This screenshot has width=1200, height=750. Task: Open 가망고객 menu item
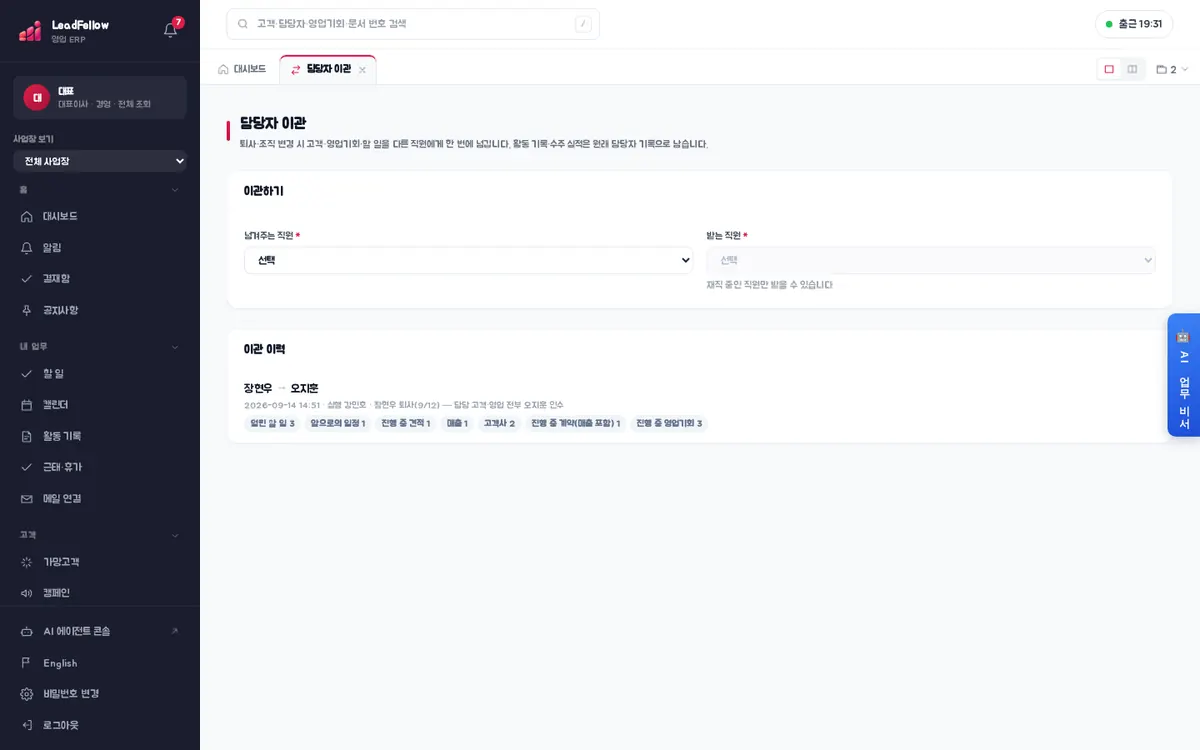(x=100, y=562)
